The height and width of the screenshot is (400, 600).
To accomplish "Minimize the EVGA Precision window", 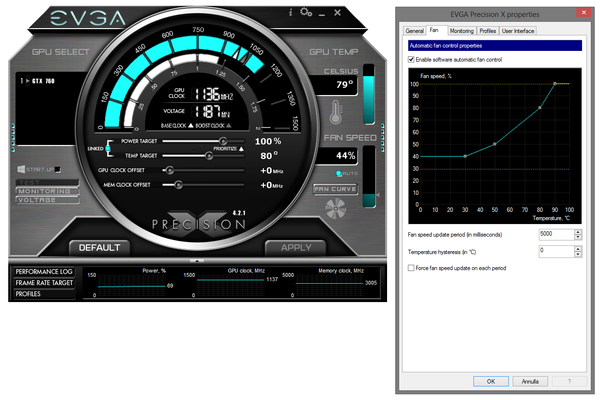I will [x=322, y=15].
